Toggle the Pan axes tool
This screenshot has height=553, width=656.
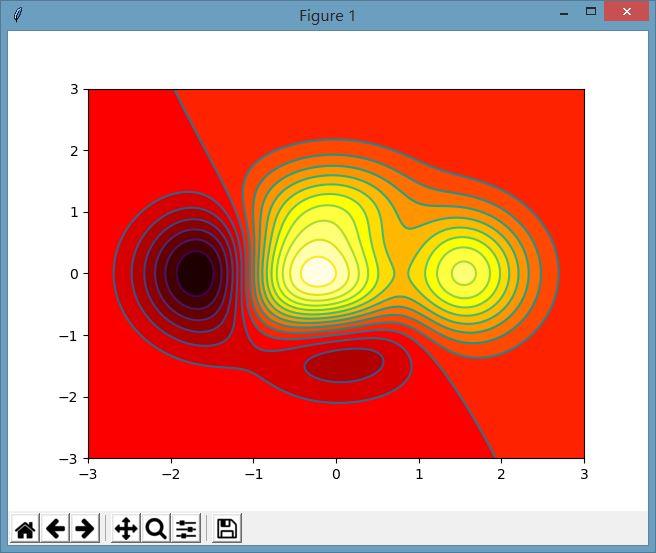point(126,528)
